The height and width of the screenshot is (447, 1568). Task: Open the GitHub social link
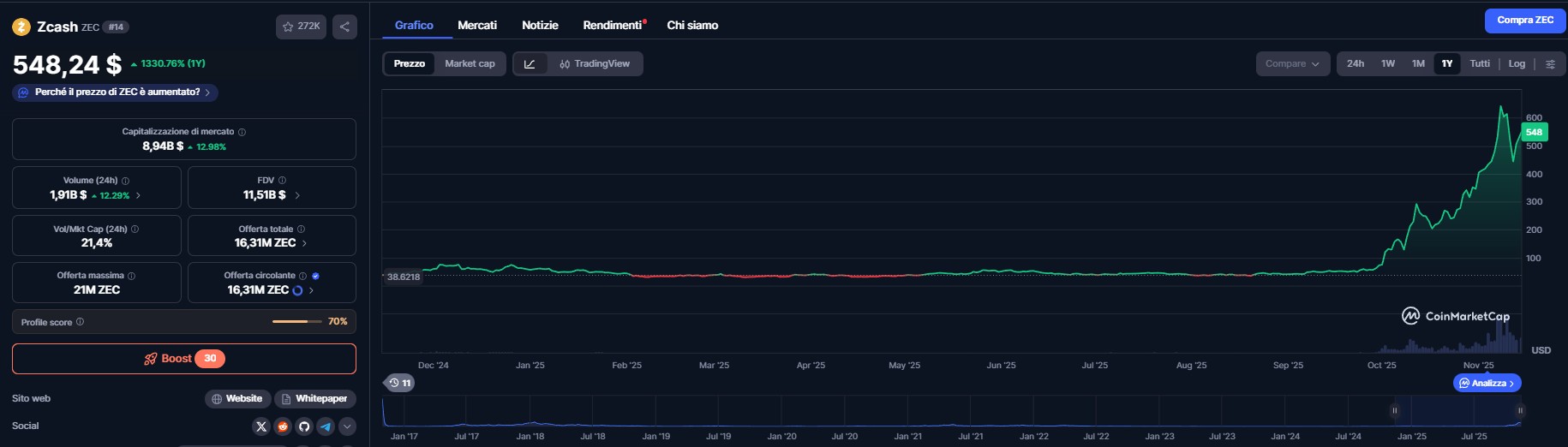click(304, 426)
